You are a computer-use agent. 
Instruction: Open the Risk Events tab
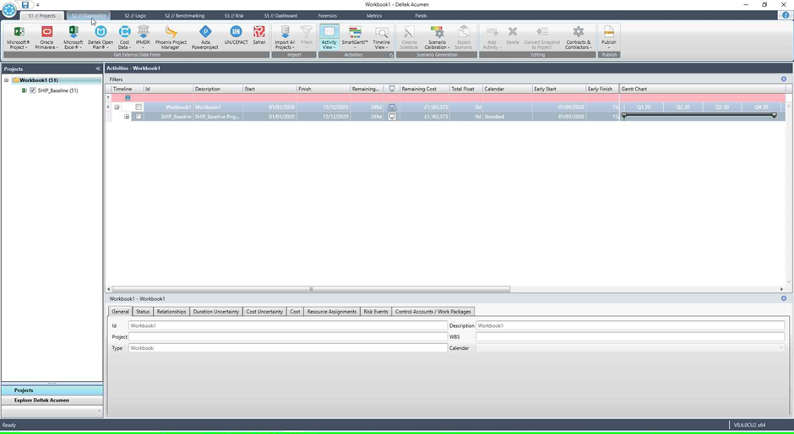point(376,311)
